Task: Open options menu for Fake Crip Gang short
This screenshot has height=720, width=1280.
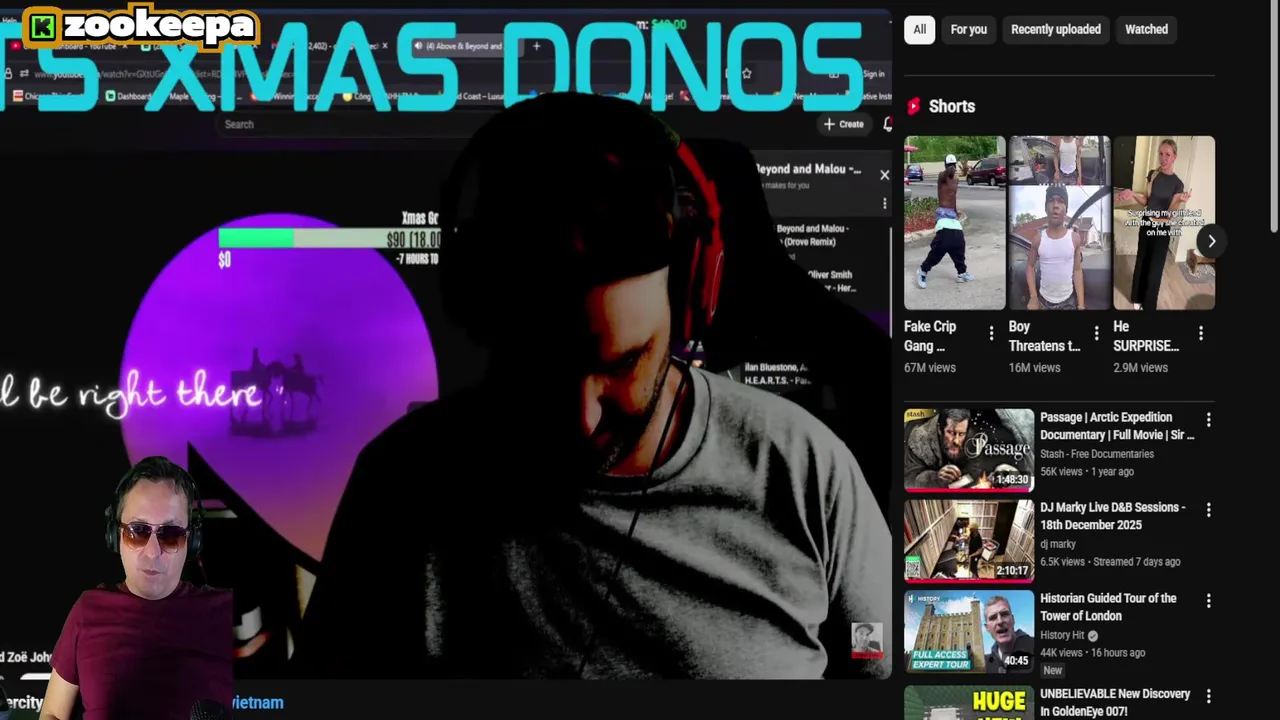Action: 991,333
